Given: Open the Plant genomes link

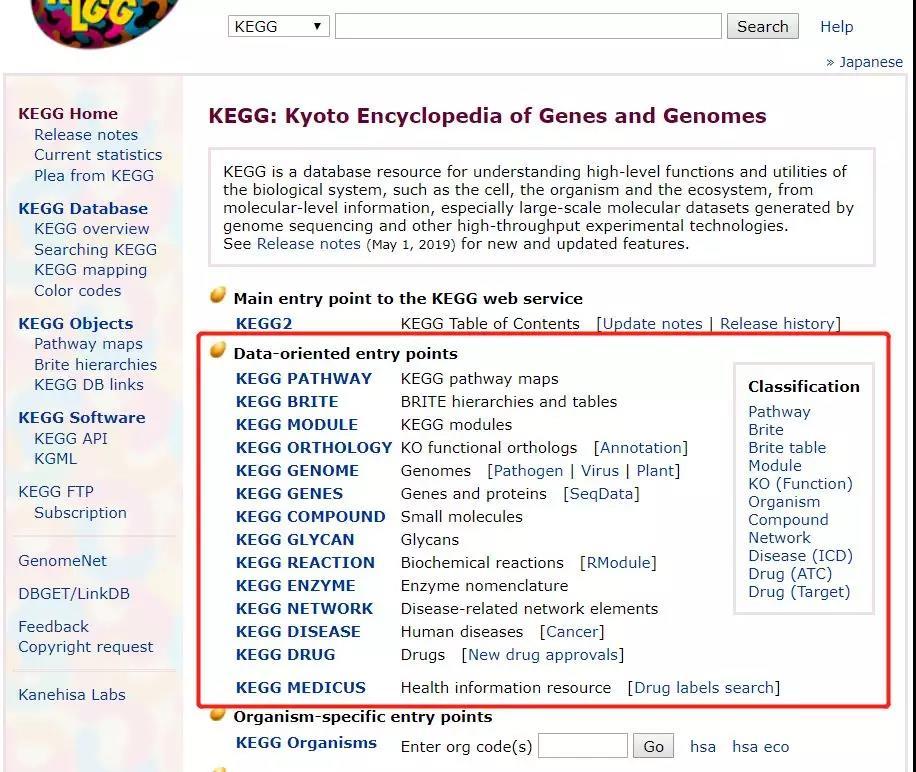Looking at the screenshot, I should (x=655, y=471).
